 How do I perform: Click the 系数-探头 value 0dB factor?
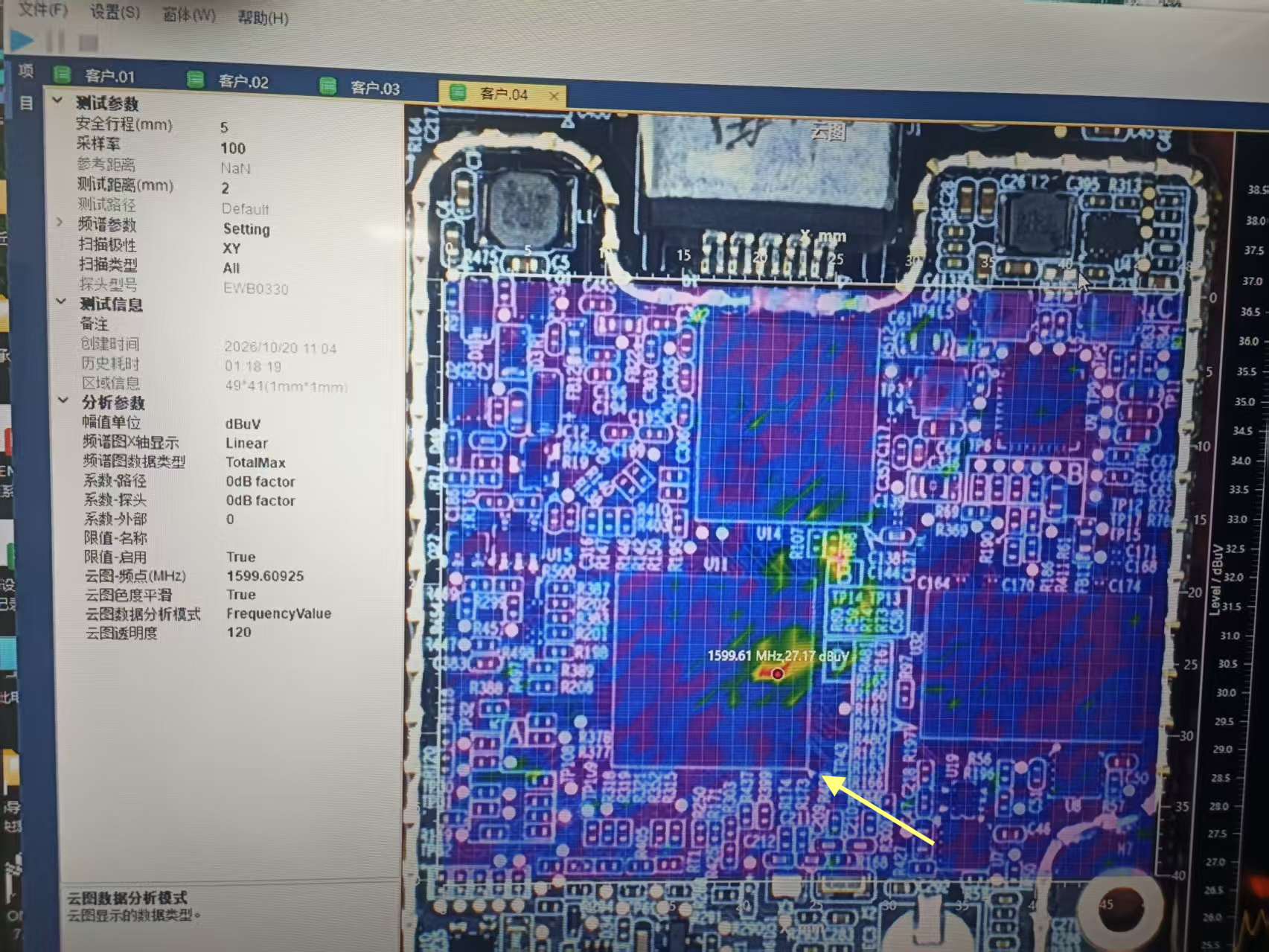click(260, 501)
